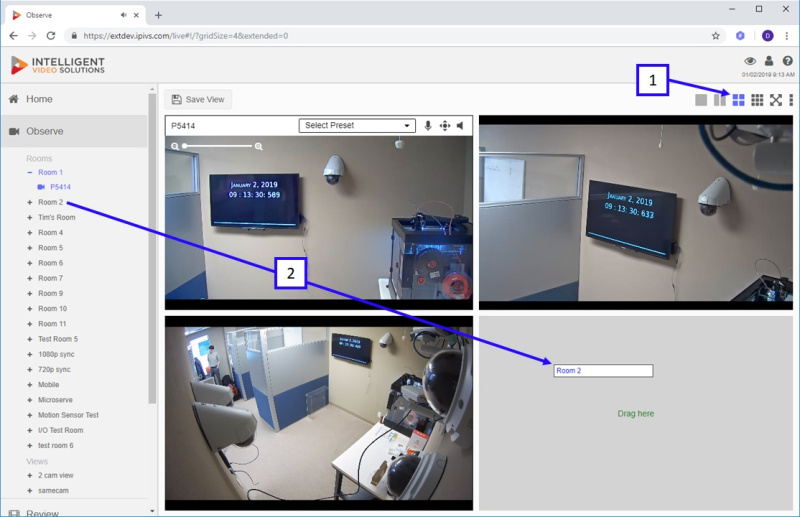This screenshot has height=517, width=800.
Task: Expand Tim's Room in the tree
Action: [x=30, y=217]
